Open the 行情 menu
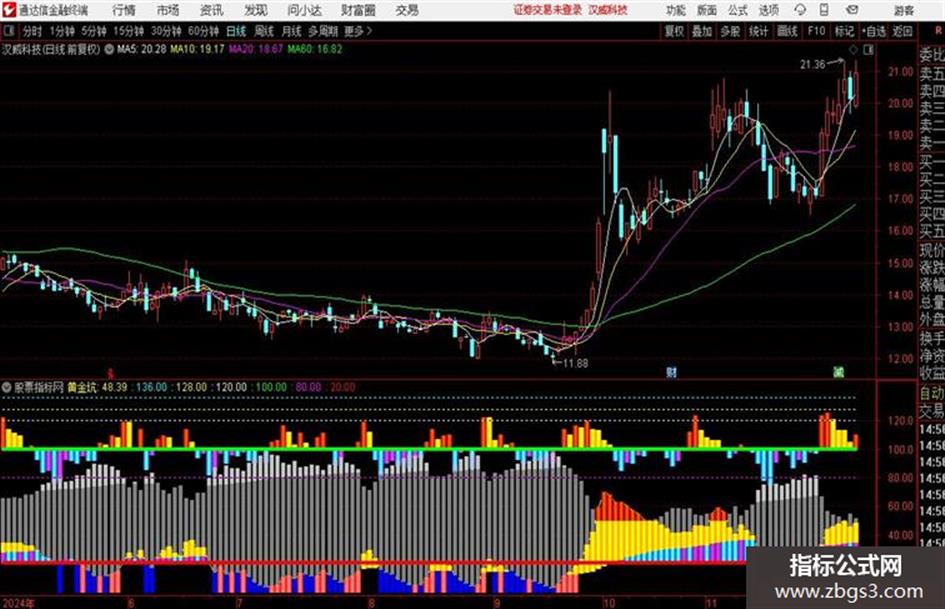Screen dimensions: 945x609 click(x=124, y=10)
